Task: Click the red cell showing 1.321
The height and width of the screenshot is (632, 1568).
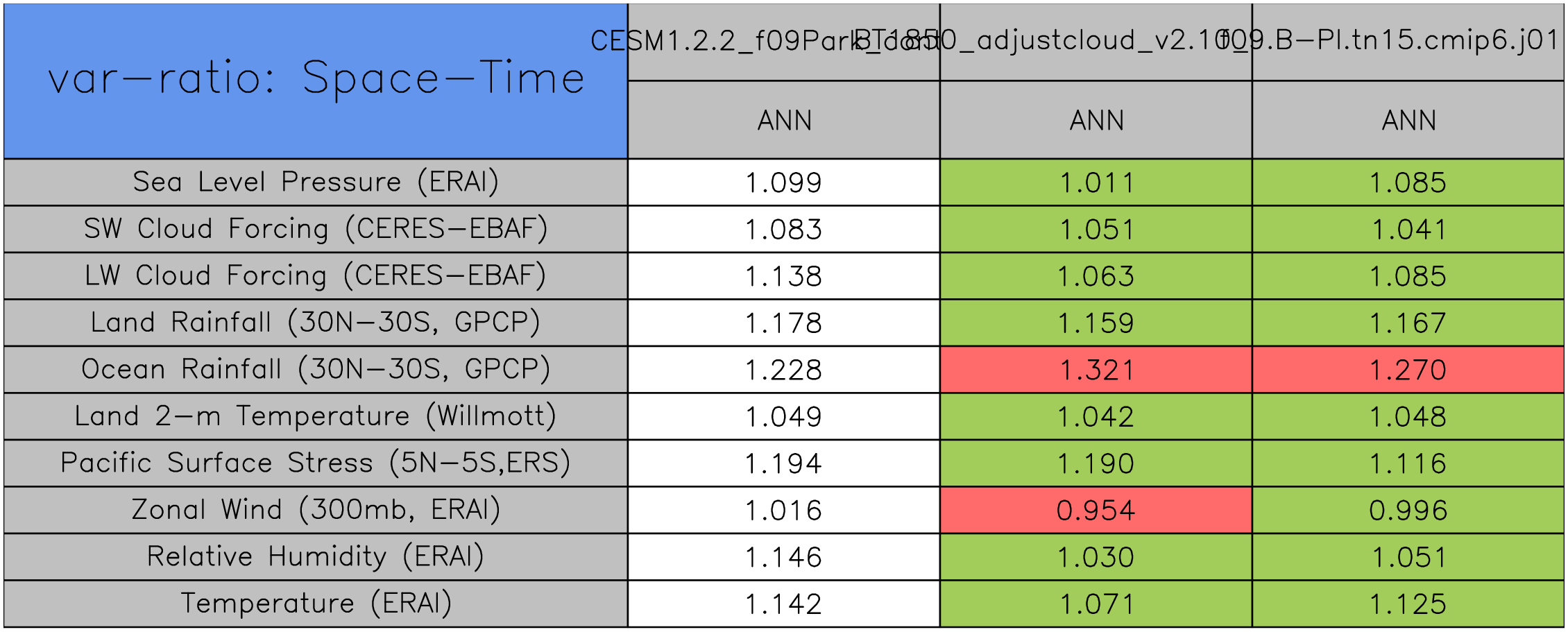Action: (1096, 370)
